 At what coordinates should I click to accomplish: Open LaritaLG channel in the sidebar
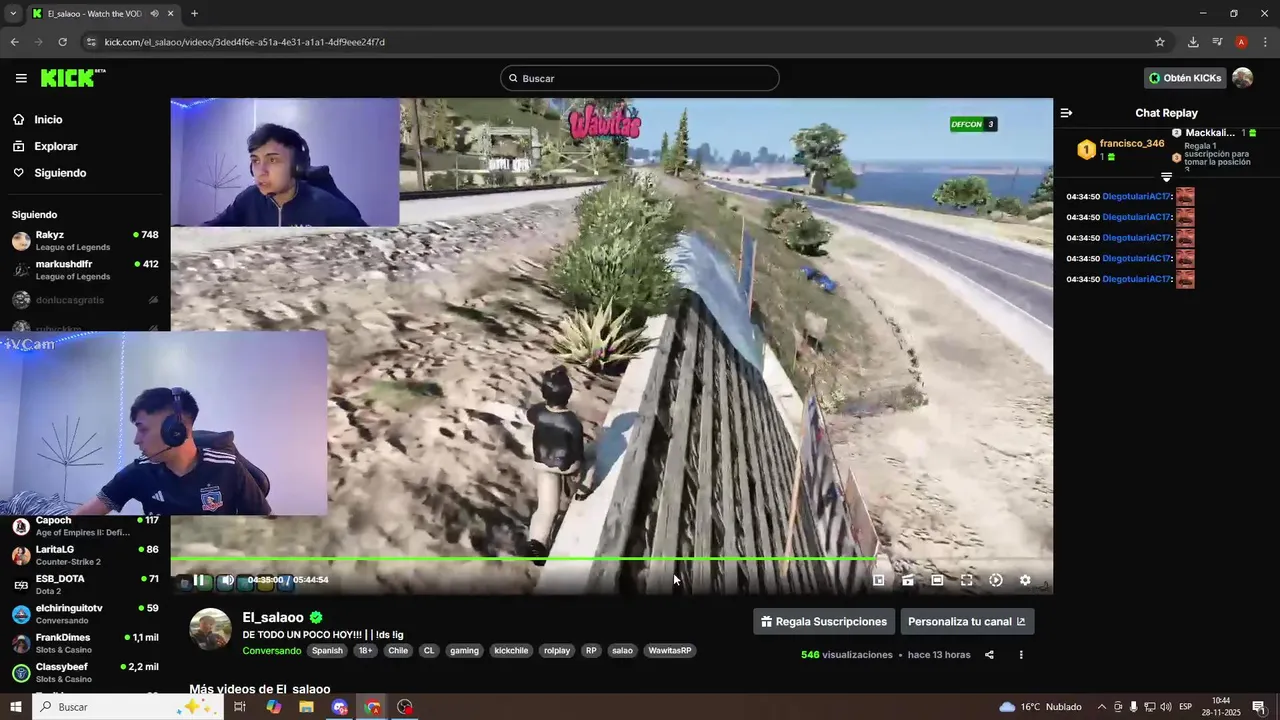click(x=85, y=555)
